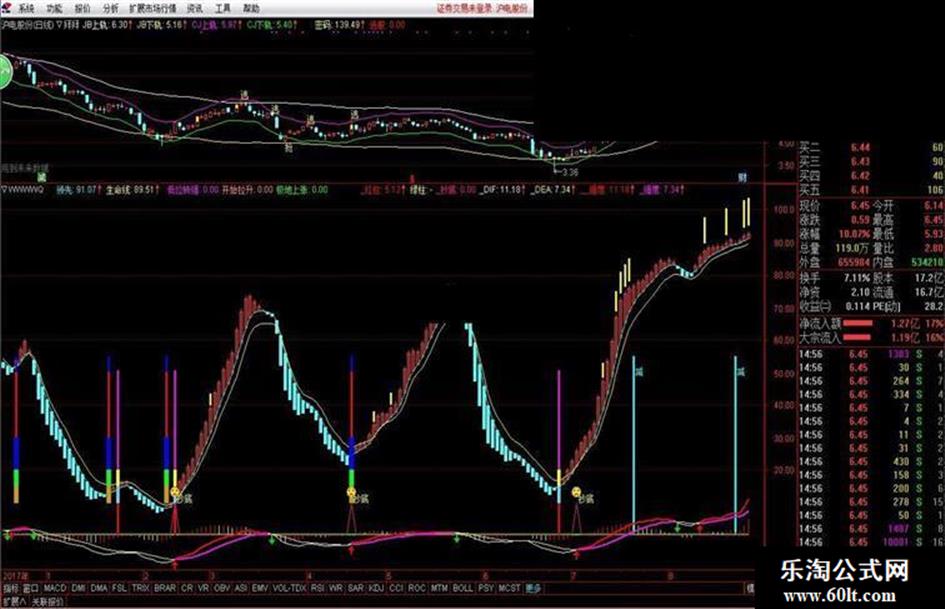Click the 买五 6.41 bid row
945x609 pixels.
click(x=871, y=189)
